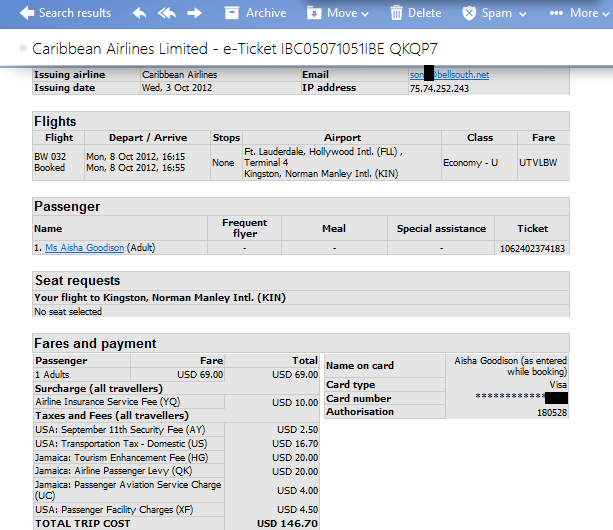
Task: Select Transportation Tax - Domestic (US) row
Action: point(177,444)
